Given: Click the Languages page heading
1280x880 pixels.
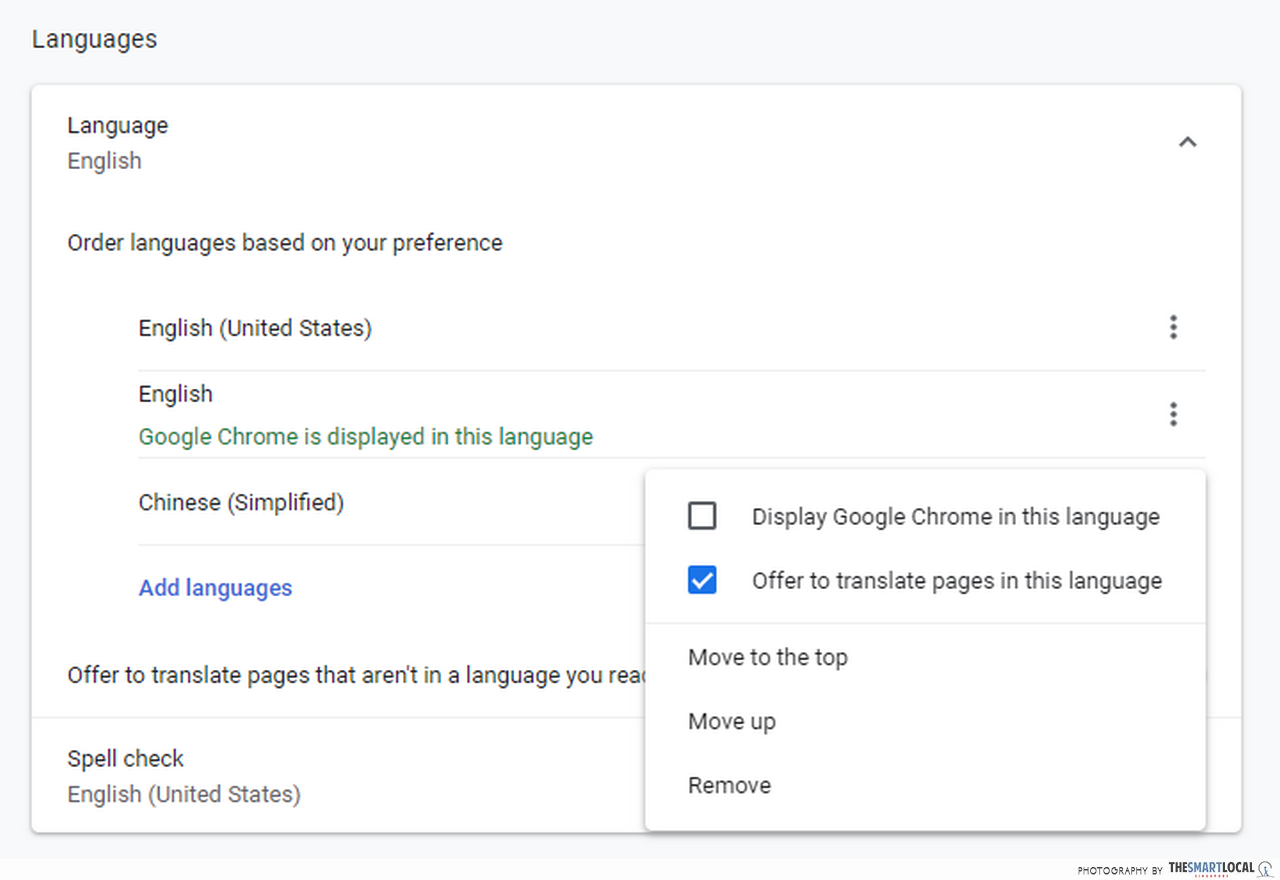Looking at the screenshot, I should [x=94, y=40].
